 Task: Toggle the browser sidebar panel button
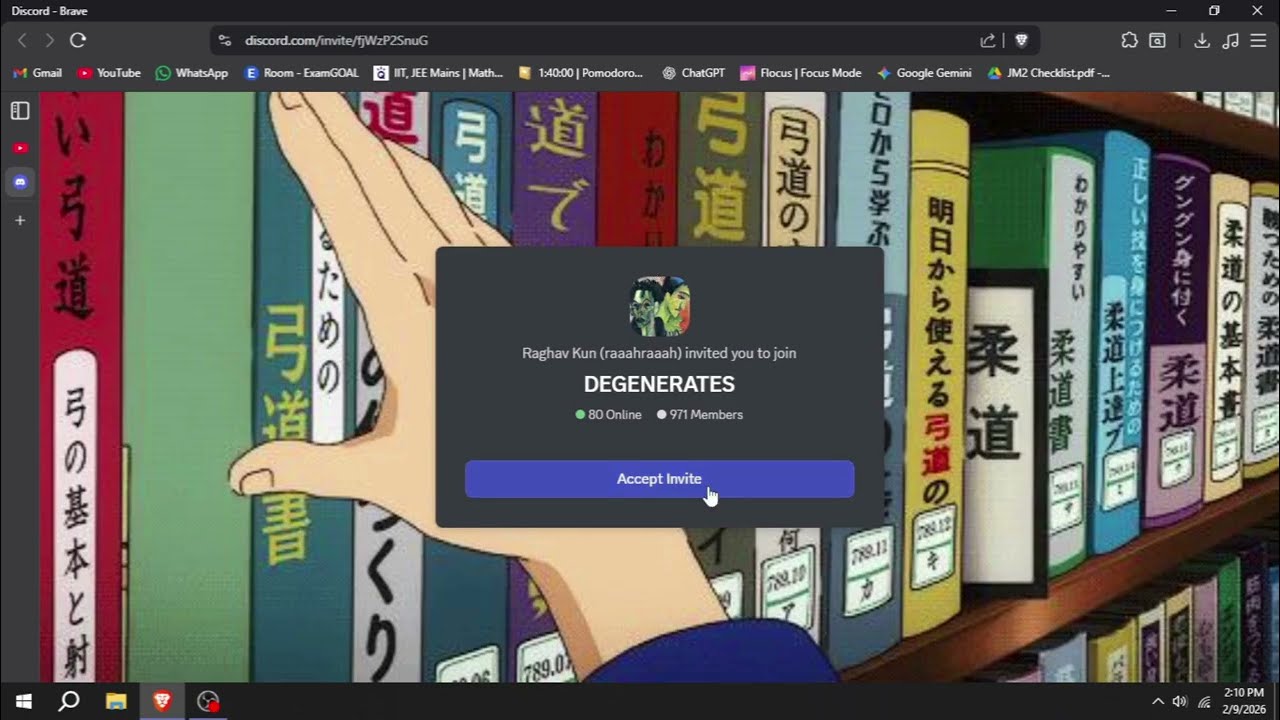pos(1157,40)
